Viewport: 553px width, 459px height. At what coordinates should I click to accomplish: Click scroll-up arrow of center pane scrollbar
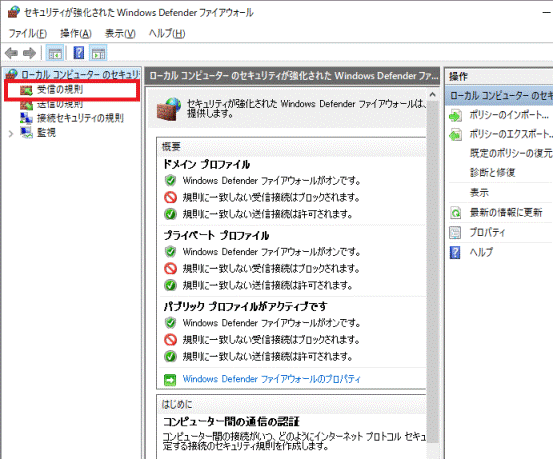(432, 95)
